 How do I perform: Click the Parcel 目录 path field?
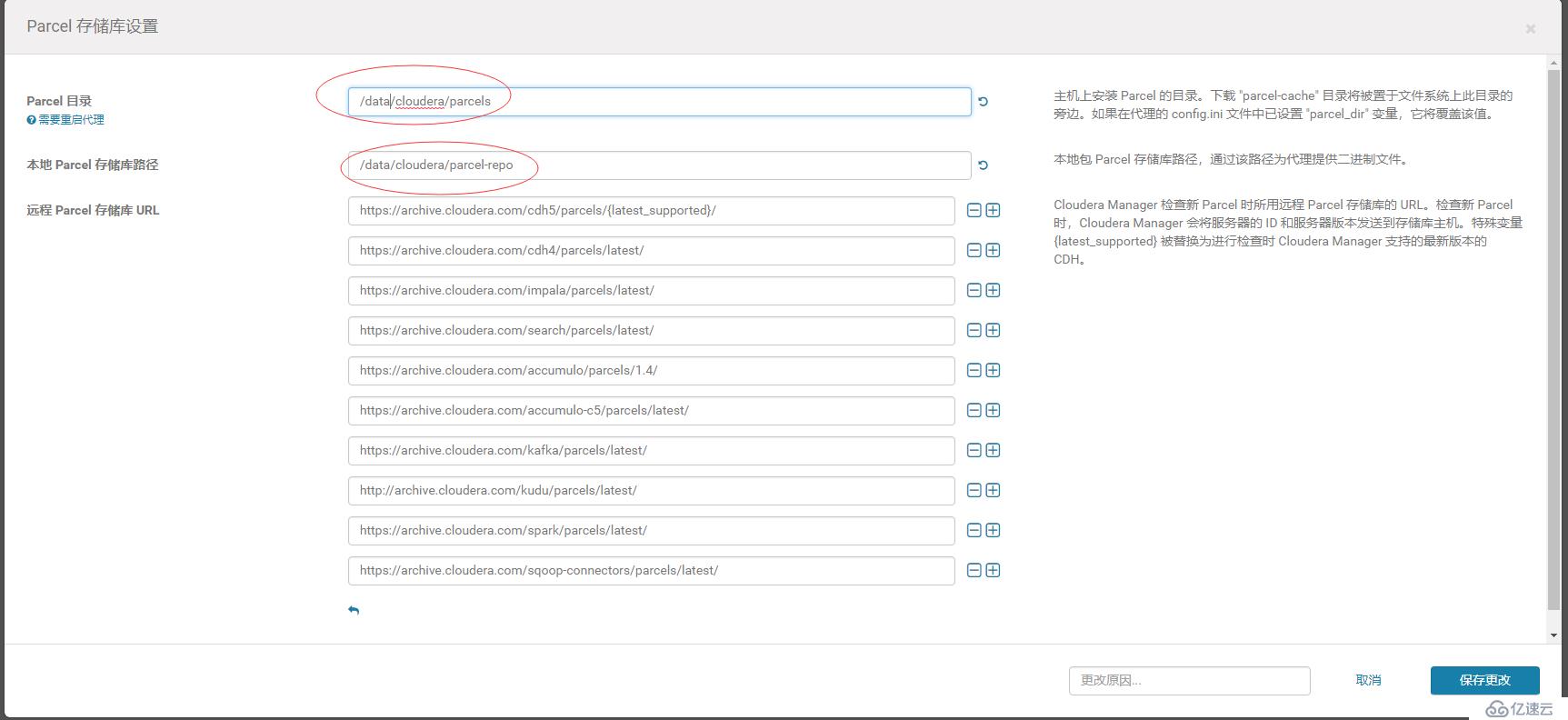pyautogui.click(x=659, y=102)
